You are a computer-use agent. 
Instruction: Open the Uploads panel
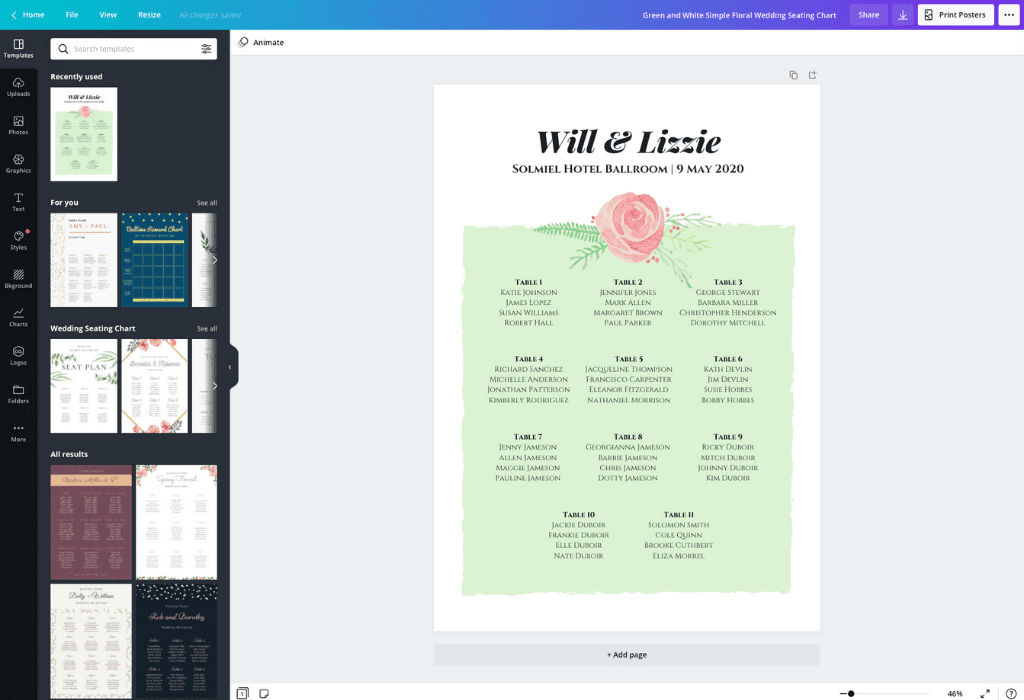(18, 90)
